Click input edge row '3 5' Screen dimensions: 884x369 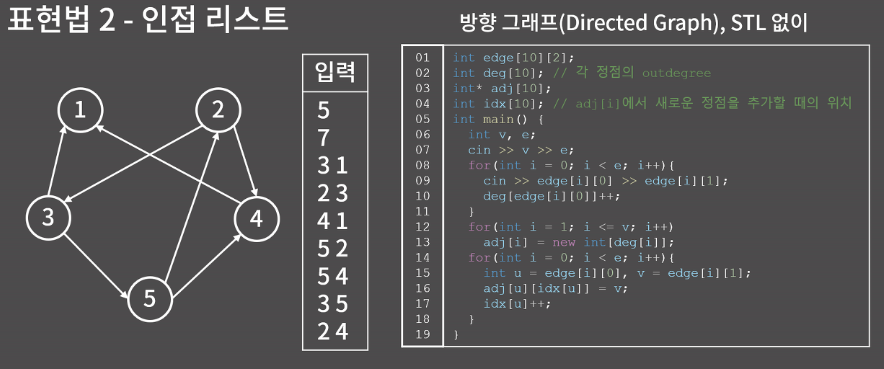(x=333, y=304)
